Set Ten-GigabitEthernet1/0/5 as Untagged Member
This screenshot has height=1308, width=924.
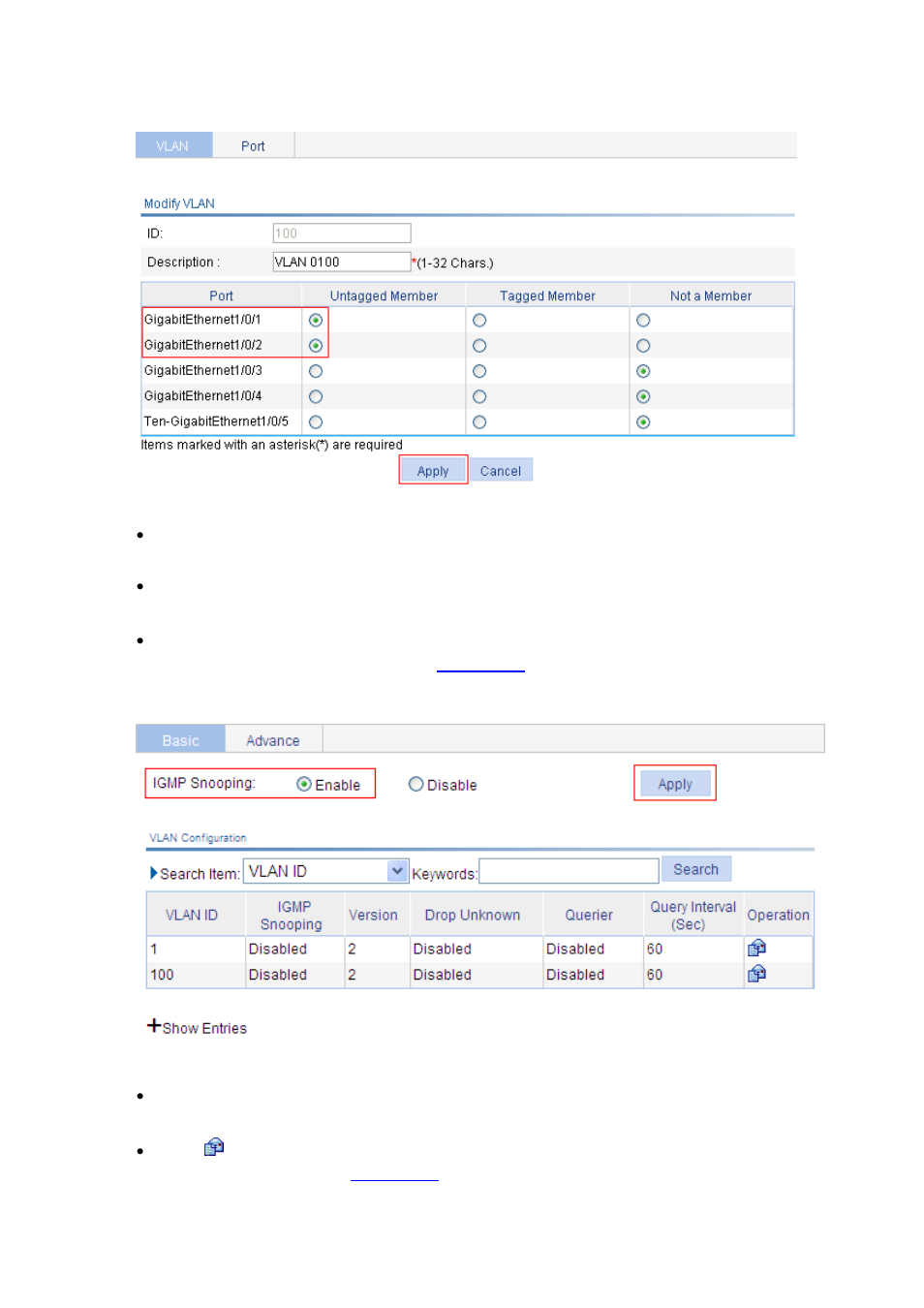[316, 421]
